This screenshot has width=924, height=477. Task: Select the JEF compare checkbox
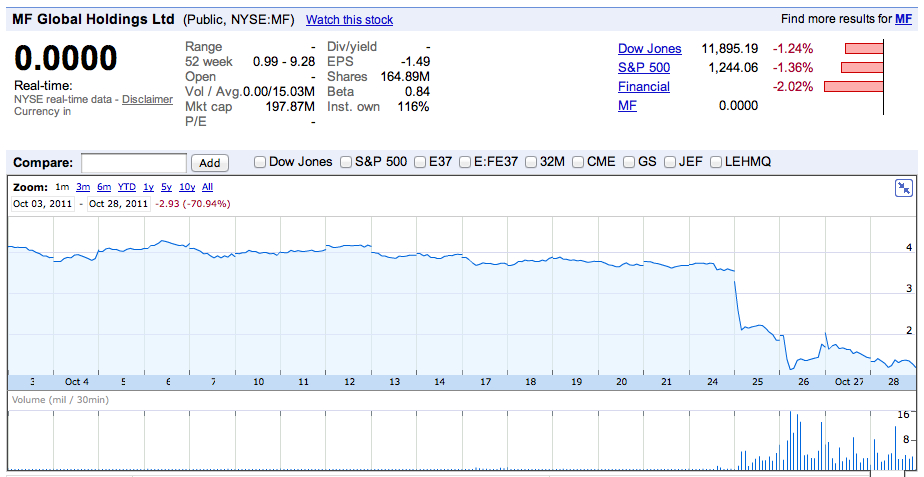click(670, 162)
